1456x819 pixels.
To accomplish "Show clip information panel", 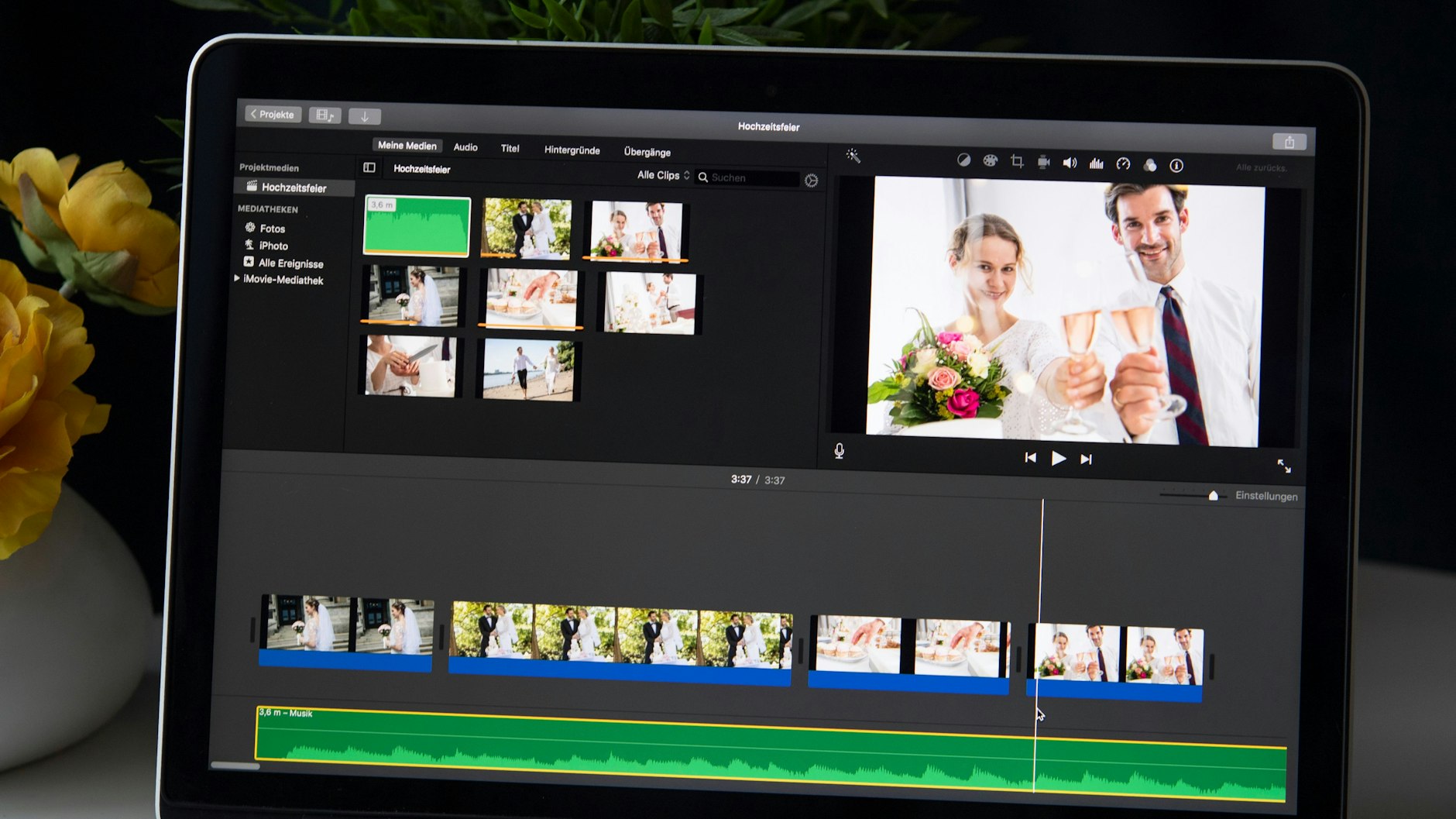I will click(1176, 165).
